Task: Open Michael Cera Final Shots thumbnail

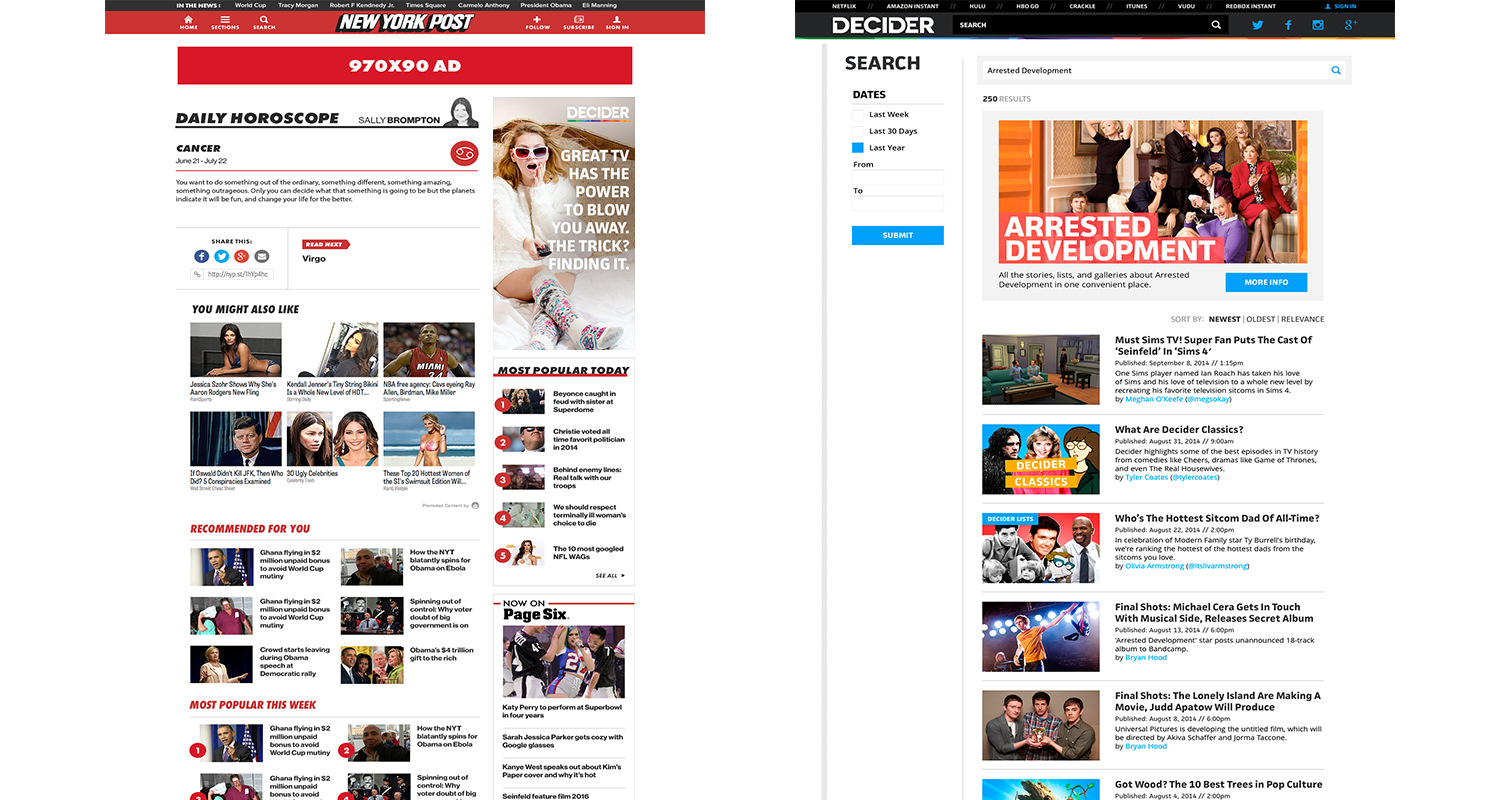Action: tap(1041, 636)
